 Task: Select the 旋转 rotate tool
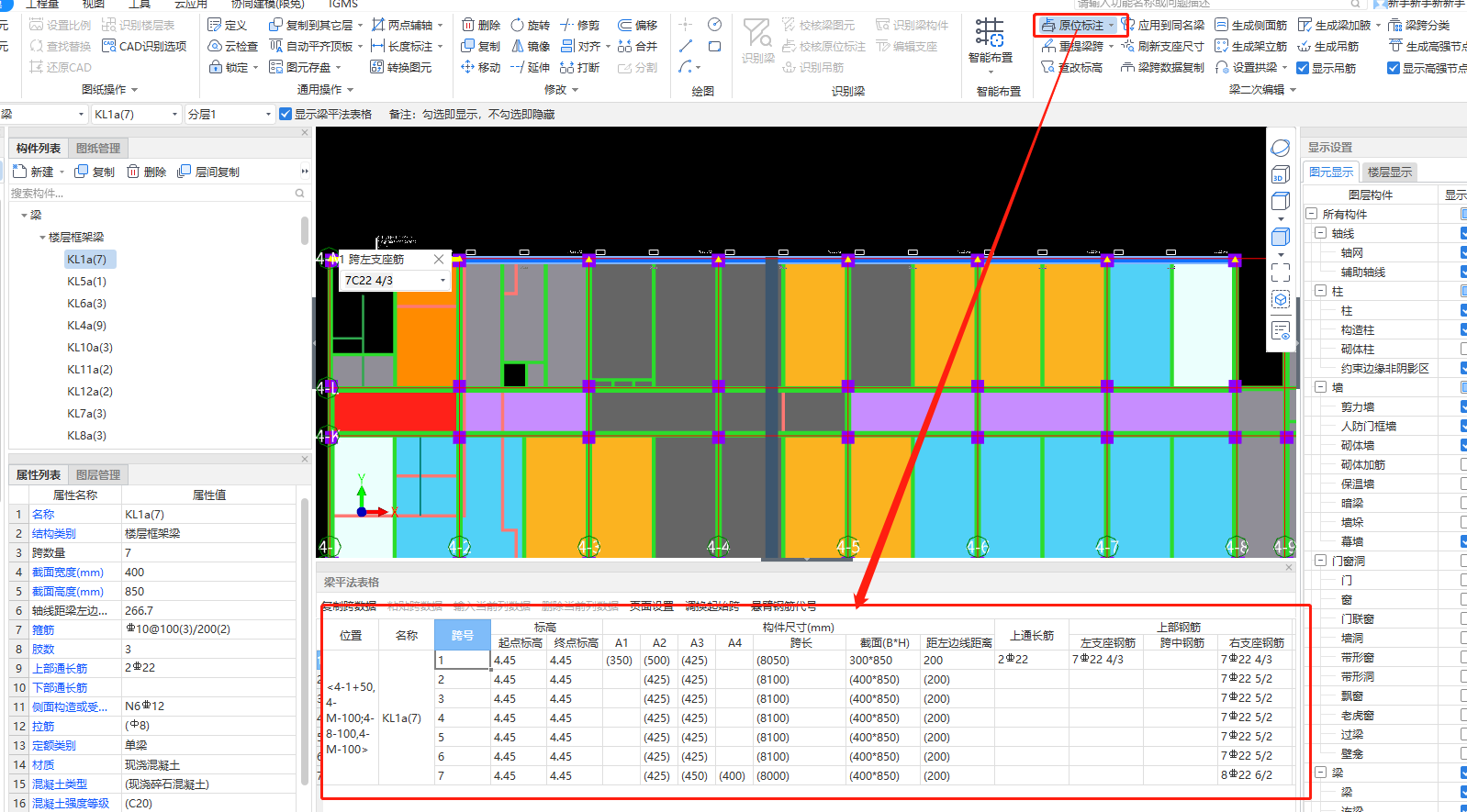pos(530,25)
